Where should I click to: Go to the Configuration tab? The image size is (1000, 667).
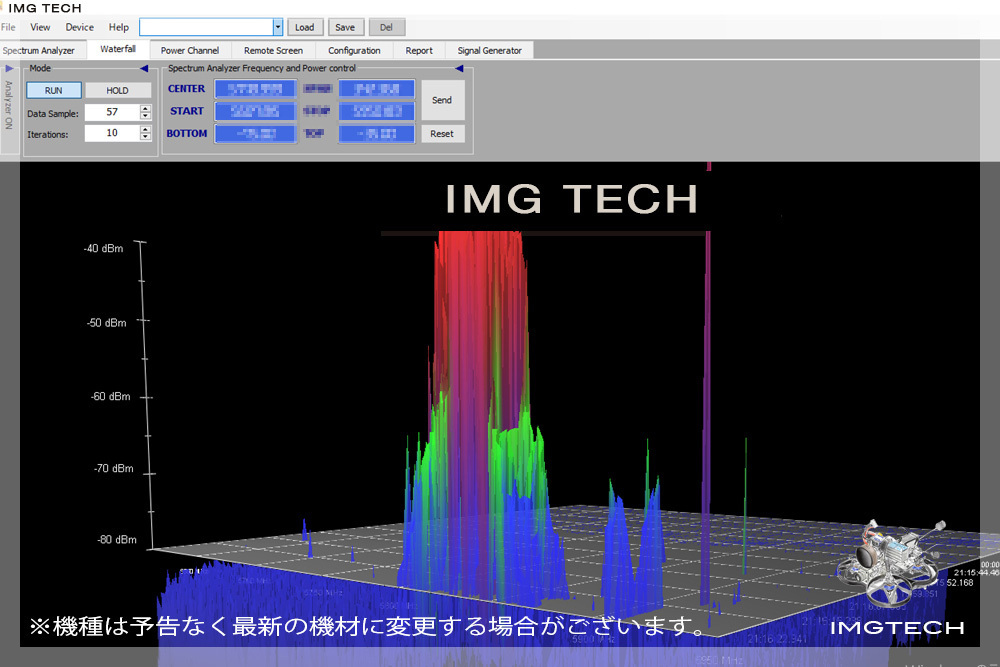point(354,50)
